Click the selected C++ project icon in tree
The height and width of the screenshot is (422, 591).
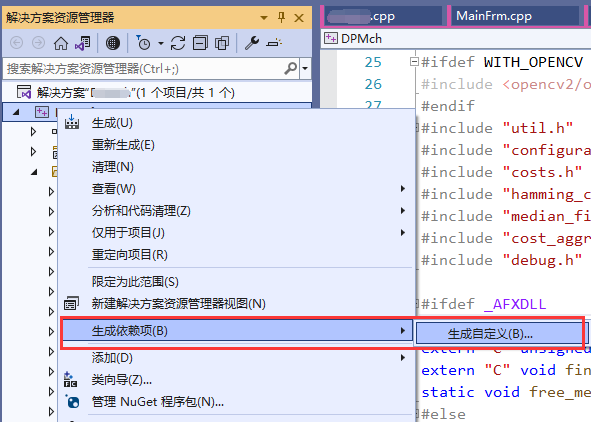coord(42,112)
